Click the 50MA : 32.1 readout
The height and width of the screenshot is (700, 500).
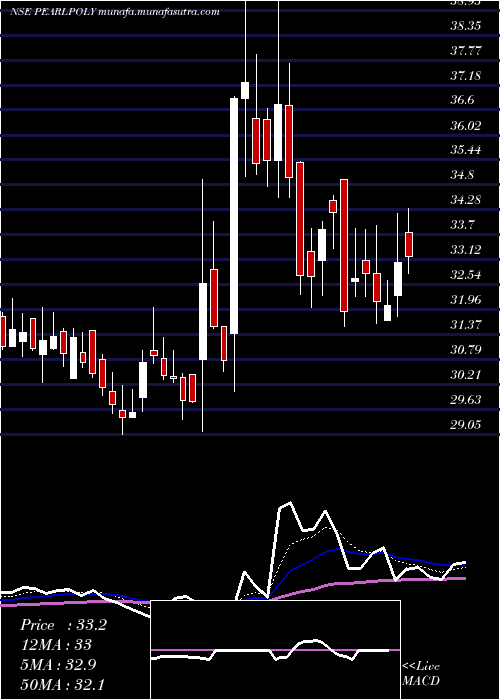click(x=63, y=684)
